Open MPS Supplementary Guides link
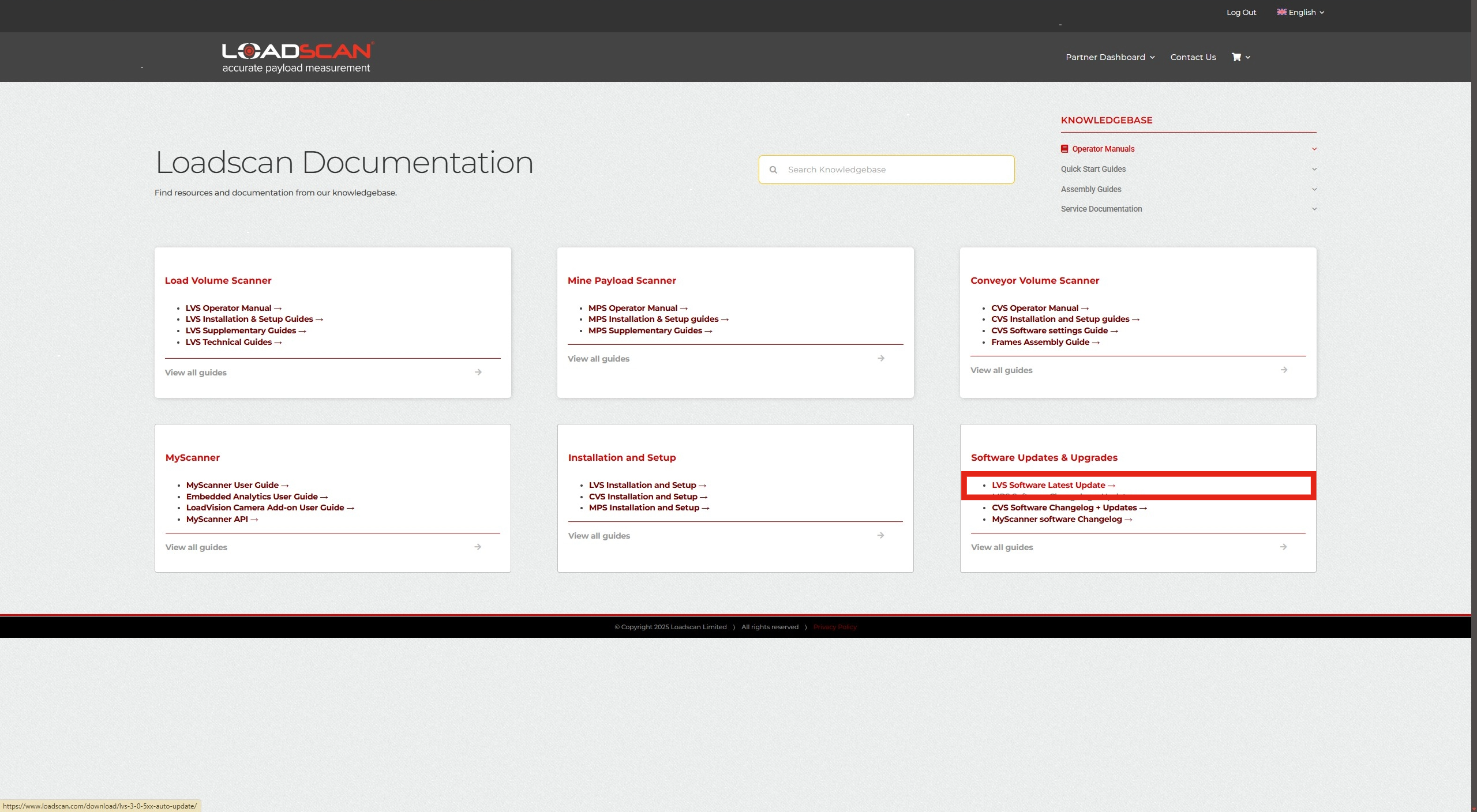 (650, 330)
